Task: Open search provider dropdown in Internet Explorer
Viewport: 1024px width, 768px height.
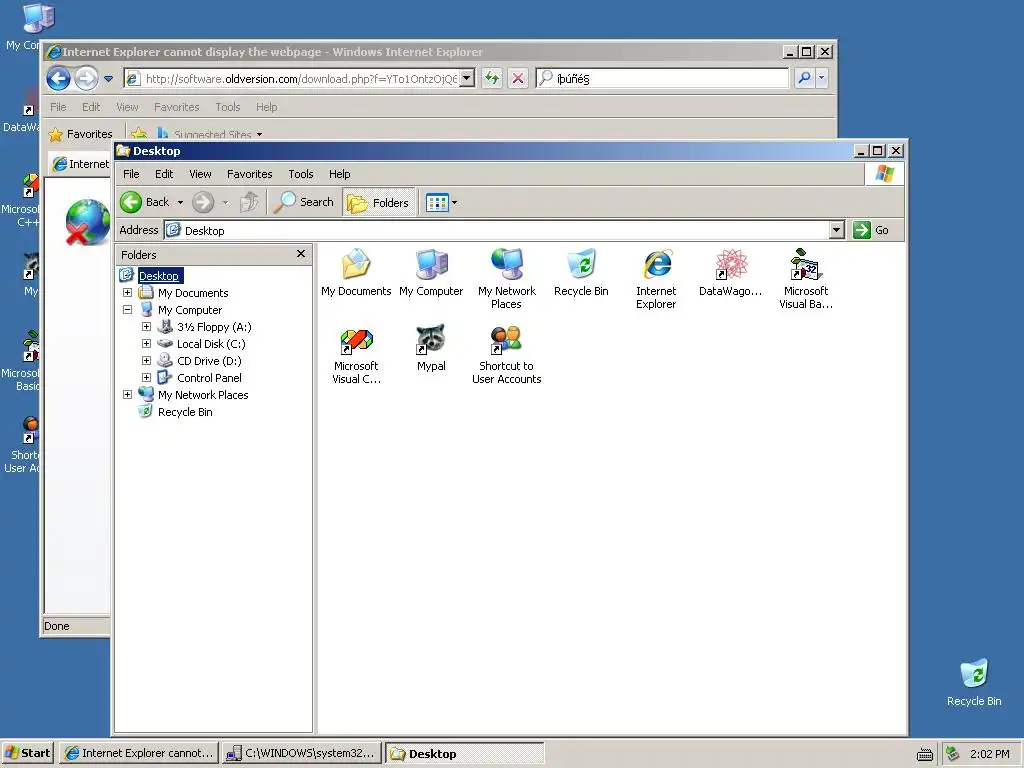Action: pyautogui.click(x=822, y=78)
